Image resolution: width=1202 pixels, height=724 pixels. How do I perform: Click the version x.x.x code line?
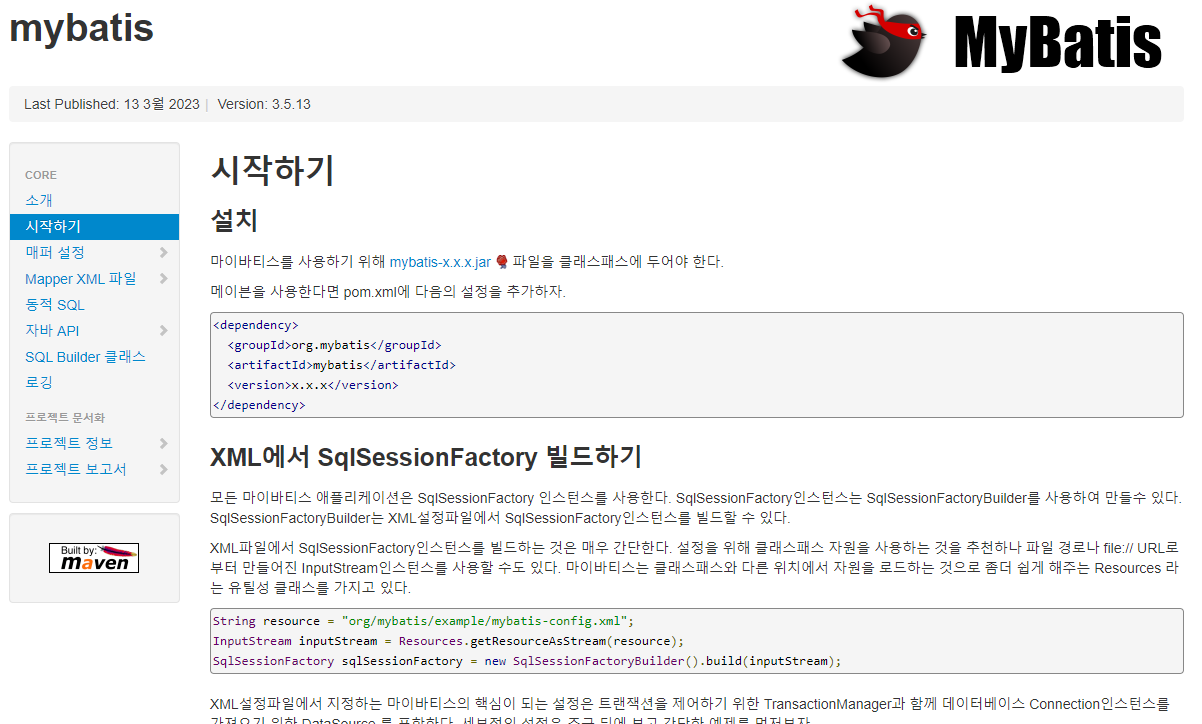313,385
